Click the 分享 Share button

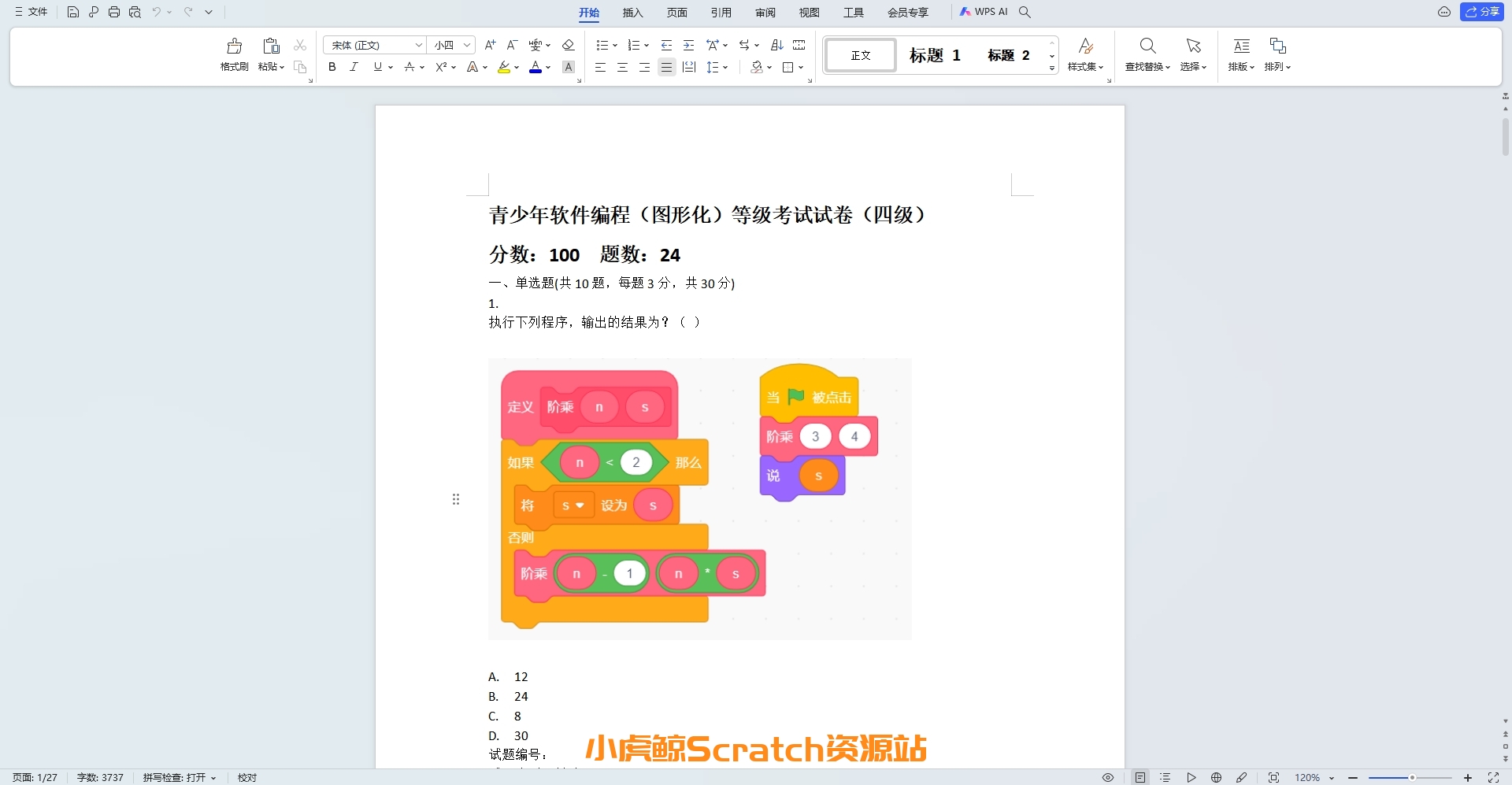(1482, 12)
